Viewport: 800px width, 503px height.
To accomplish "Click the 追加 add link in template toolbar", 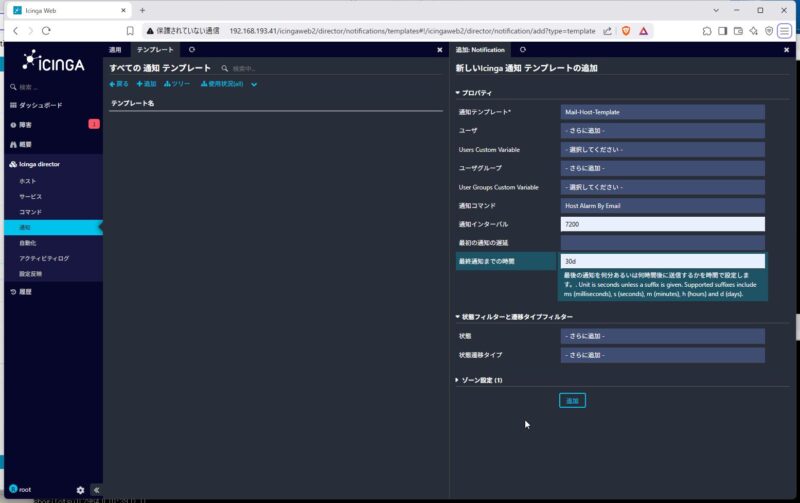I will click(146, 84).
